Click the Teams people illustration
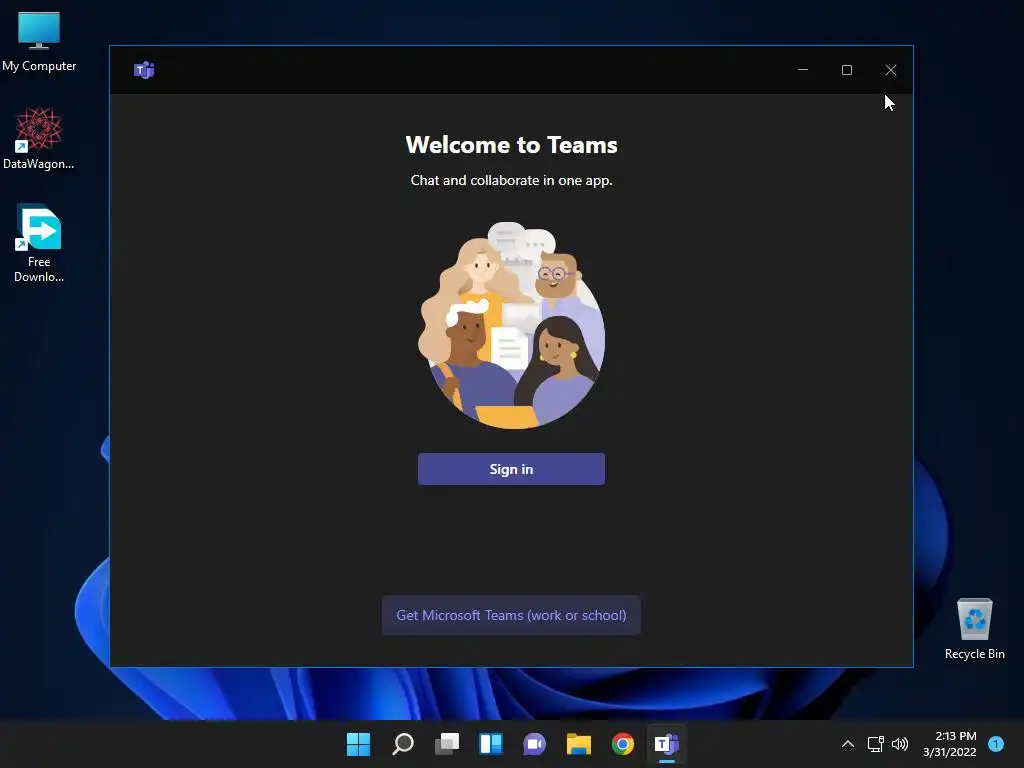The height and width of the screenshot is (768, 1024). pos(511,325)
